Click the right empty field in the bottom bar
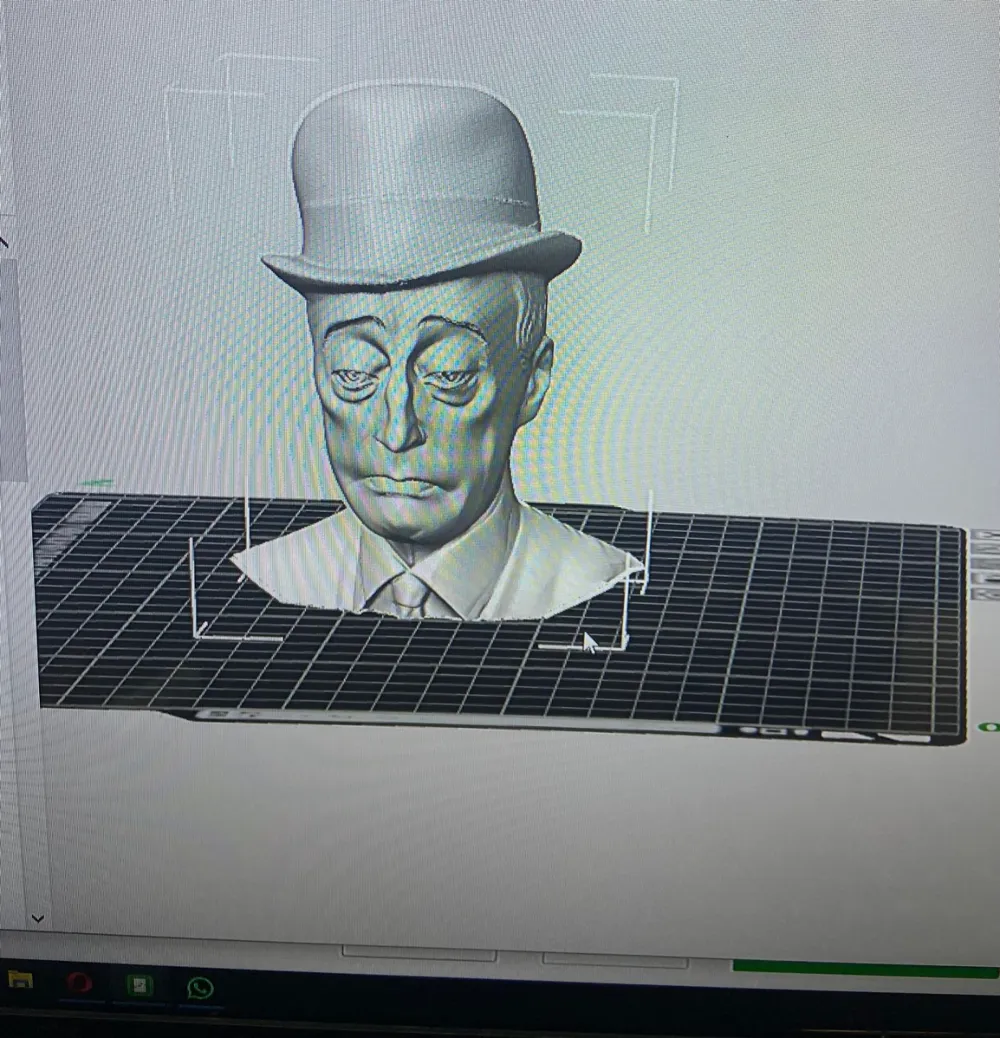The height and width of the screenshot is (1038, 1000). tap(615, 960)
